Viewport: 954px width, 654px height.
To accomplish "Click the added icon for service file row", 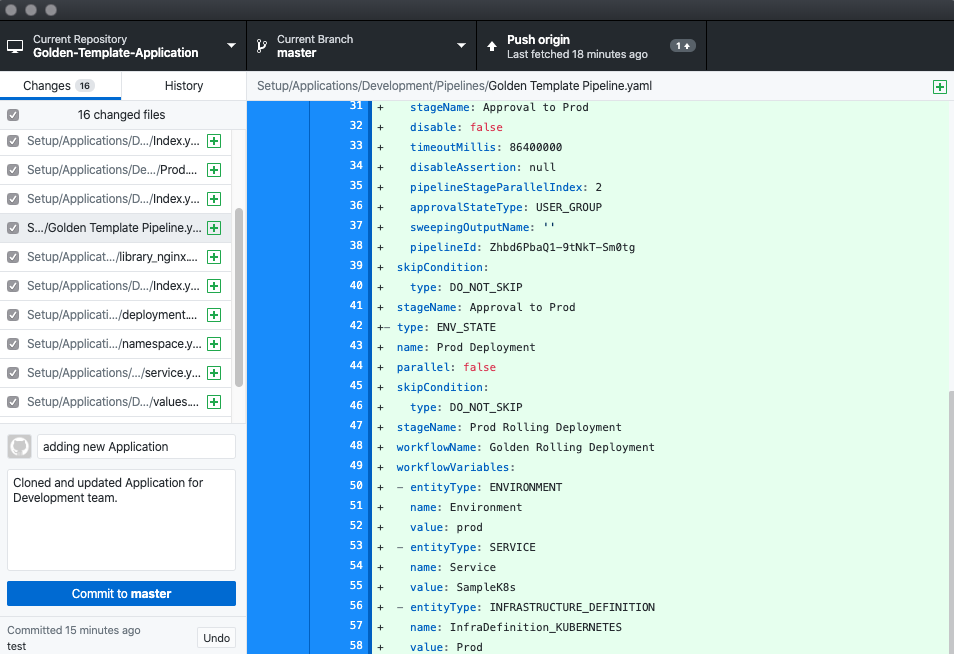I will click(214, 373).
